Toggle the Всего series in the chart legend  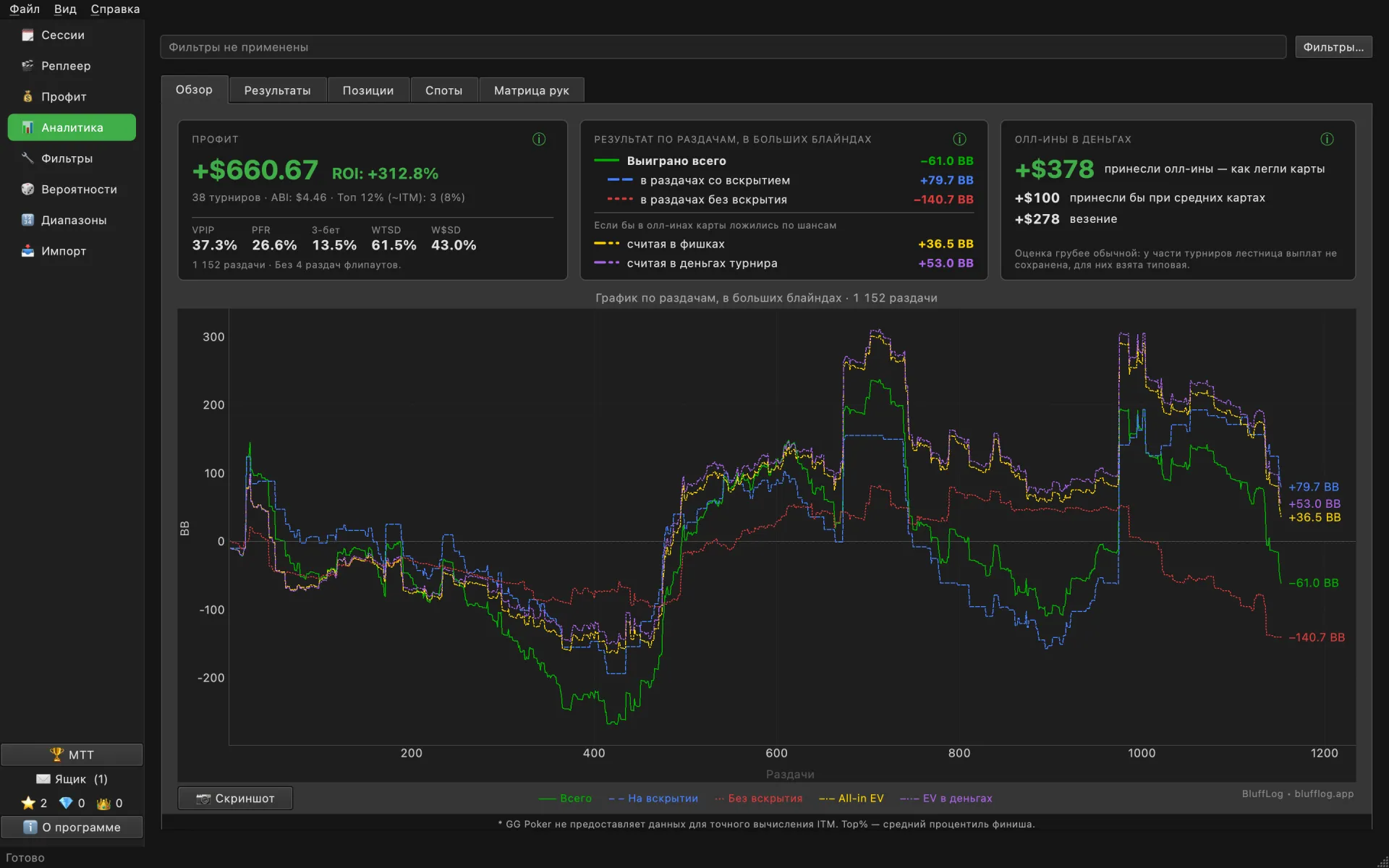[565, 799]
